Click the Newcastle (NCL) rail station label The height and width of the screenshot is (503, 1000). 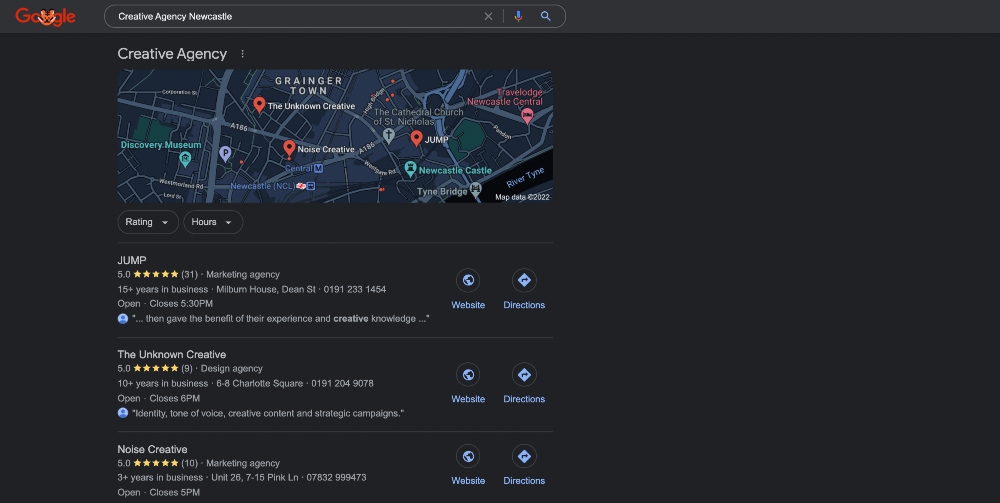pos(262,186)
